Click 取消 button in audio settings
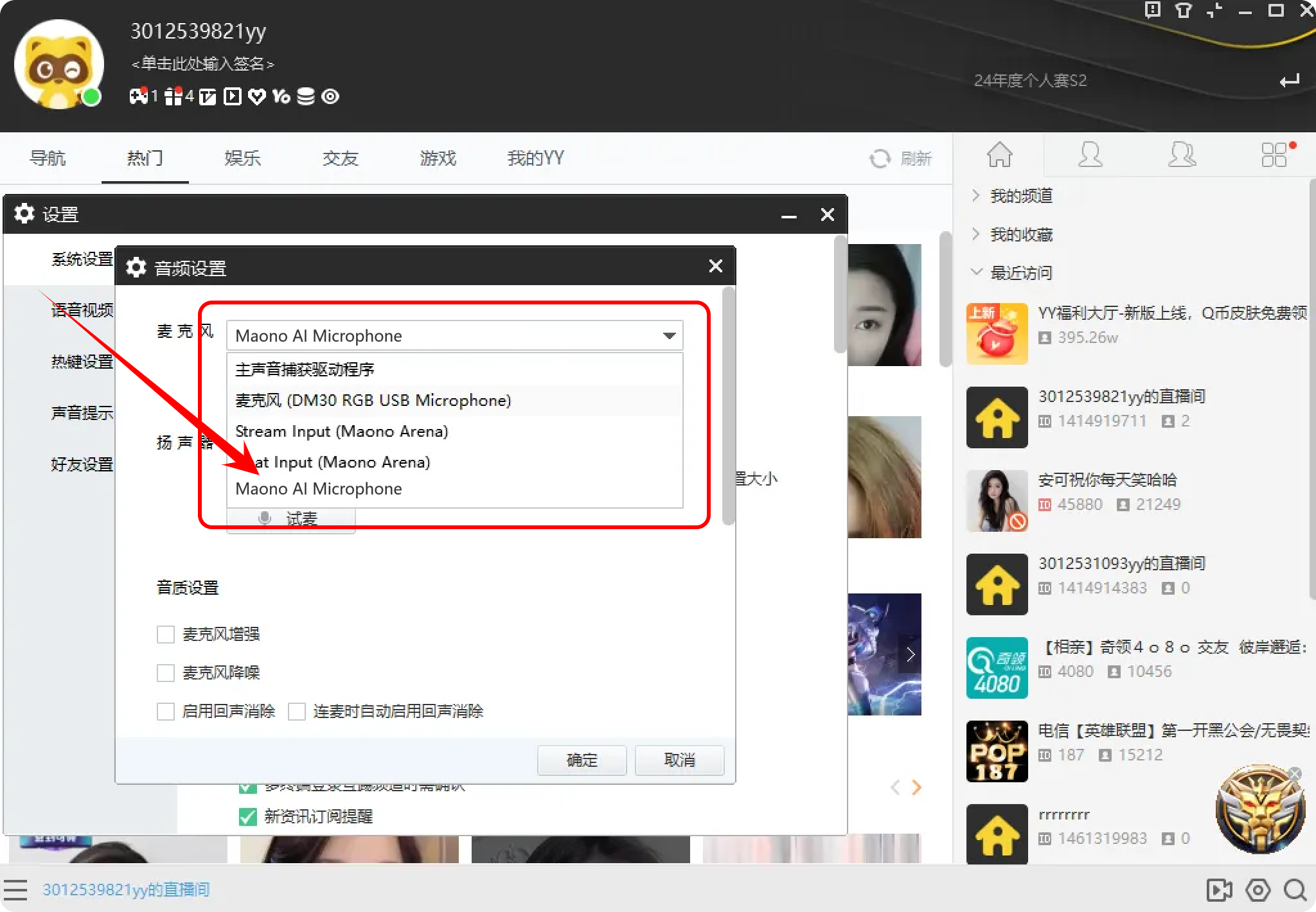The width and height of the screenshot is (1316, 912). coord(680,760)
